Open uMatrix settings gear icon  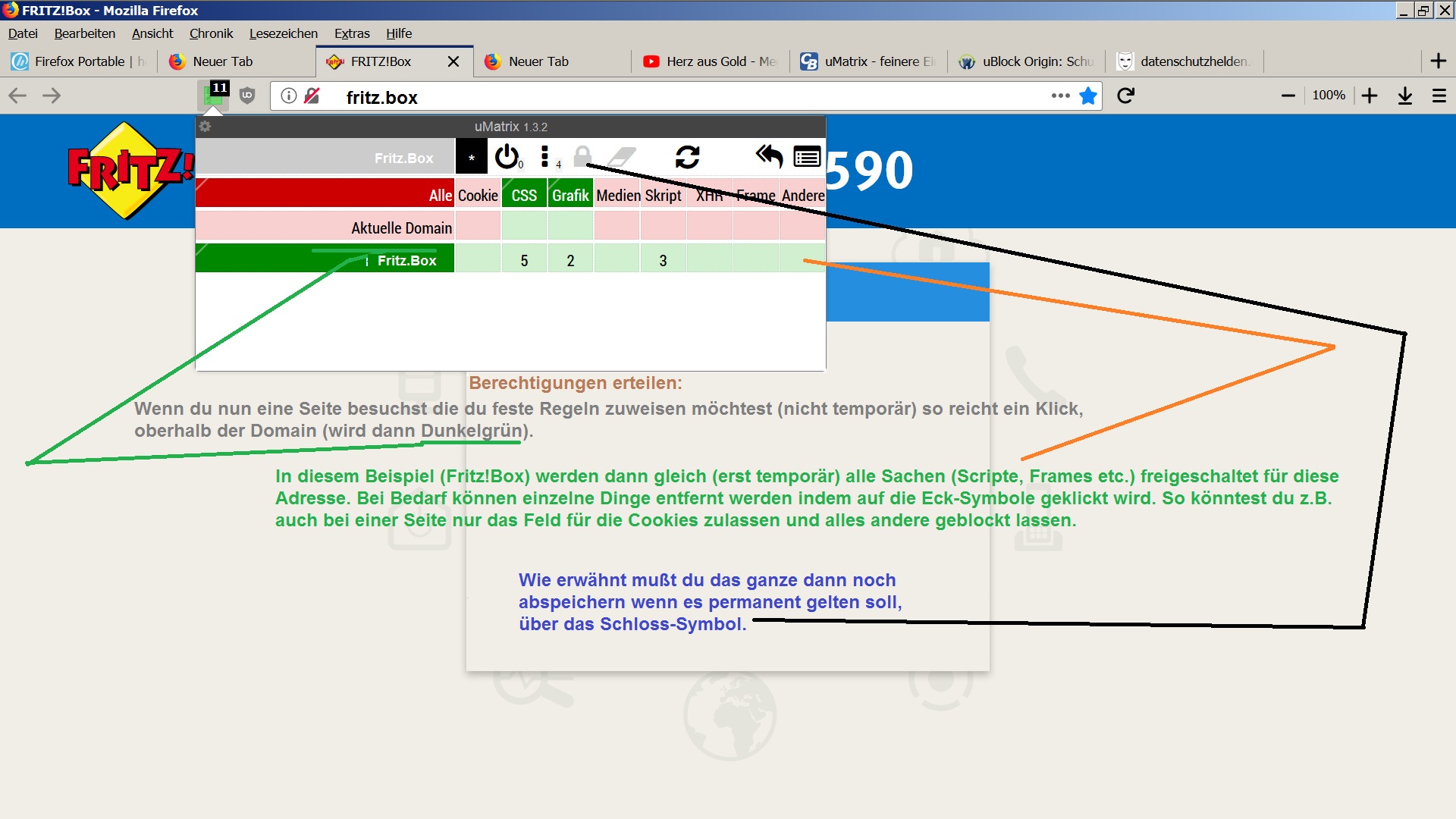(205, 127)
